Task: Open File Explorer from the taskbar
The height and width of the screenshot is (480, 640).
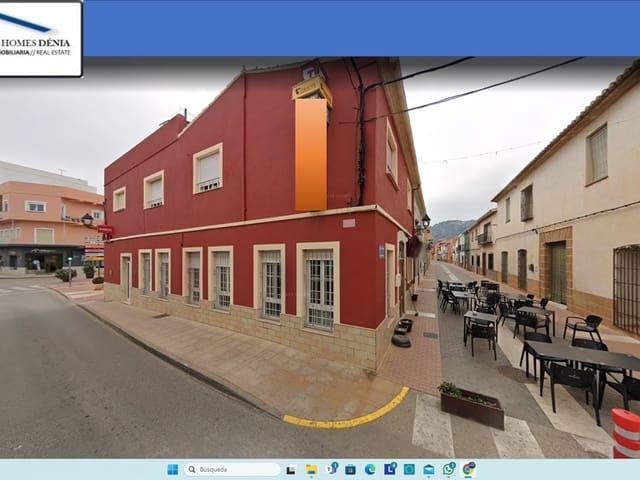Action: click(311, 469)
